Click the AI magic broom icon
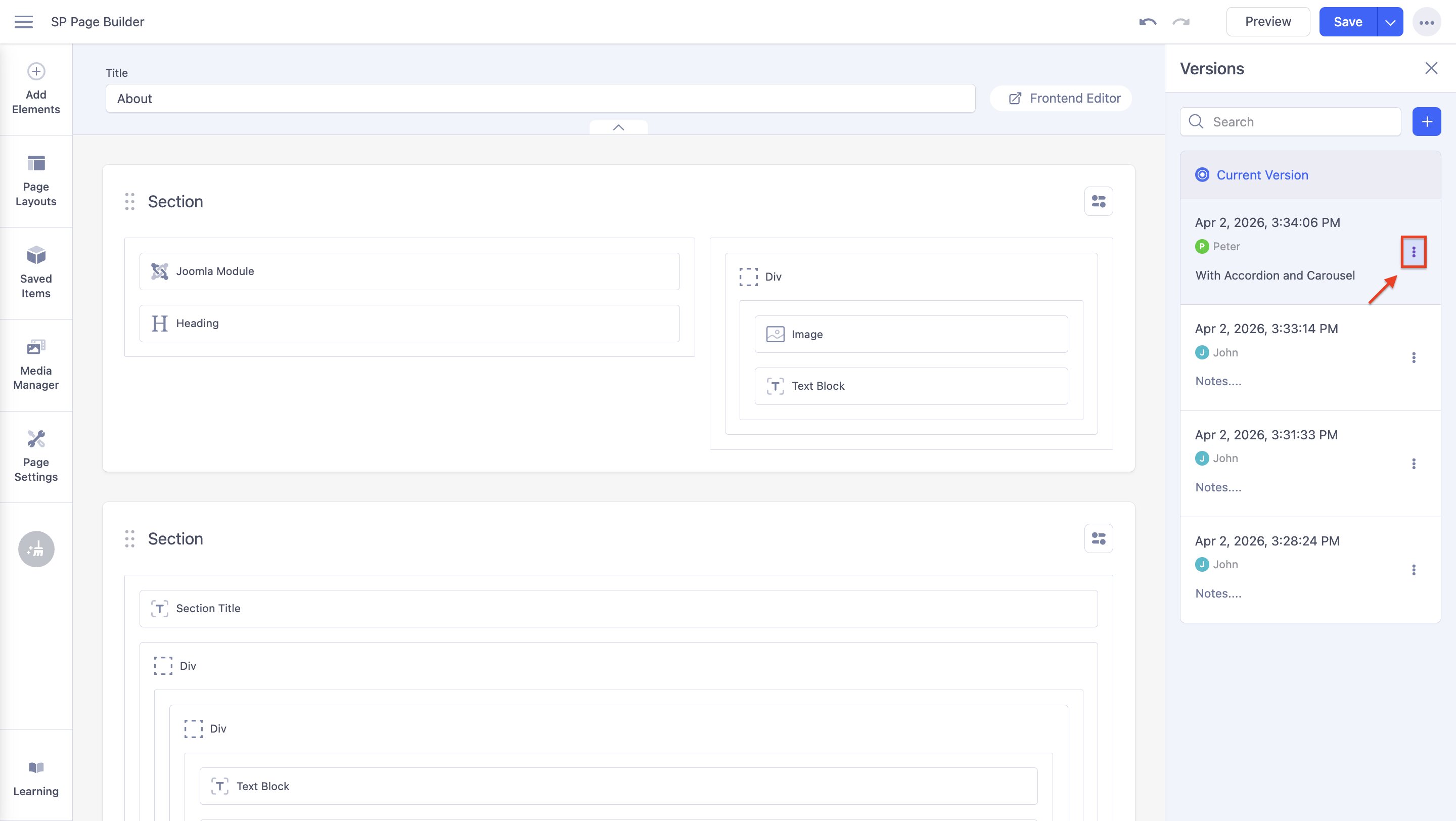 [36, 549]
